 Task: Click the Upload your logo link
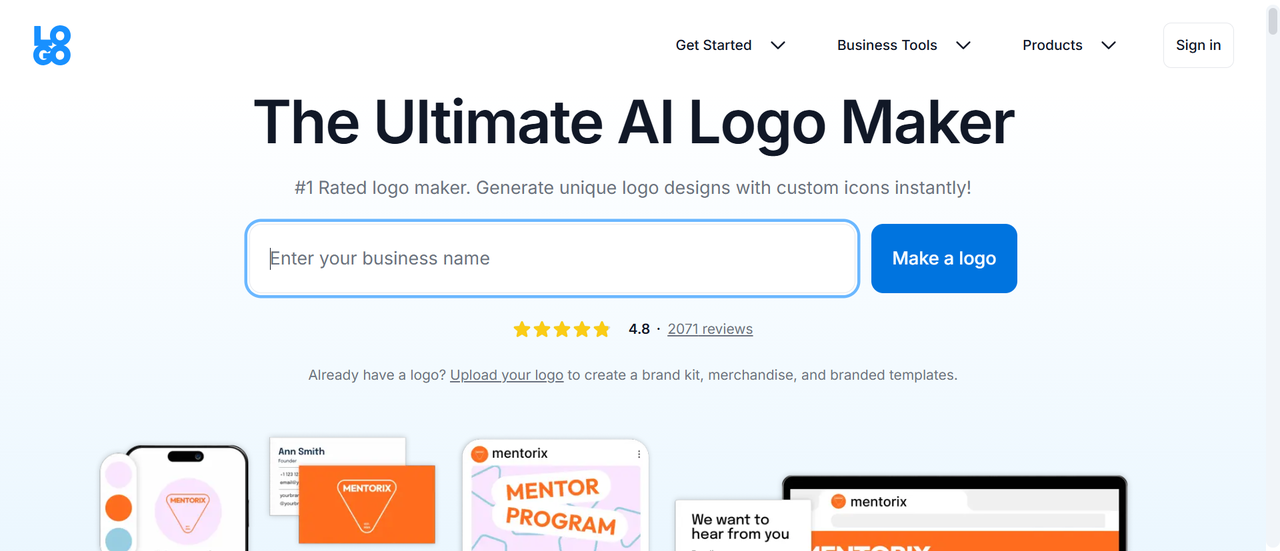tap(507, 375)
